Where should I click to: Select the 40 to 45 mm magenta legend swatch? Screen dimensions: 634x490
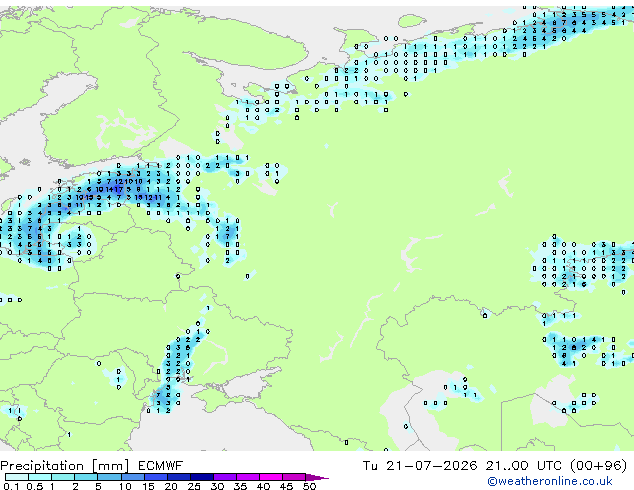[271, 477]
